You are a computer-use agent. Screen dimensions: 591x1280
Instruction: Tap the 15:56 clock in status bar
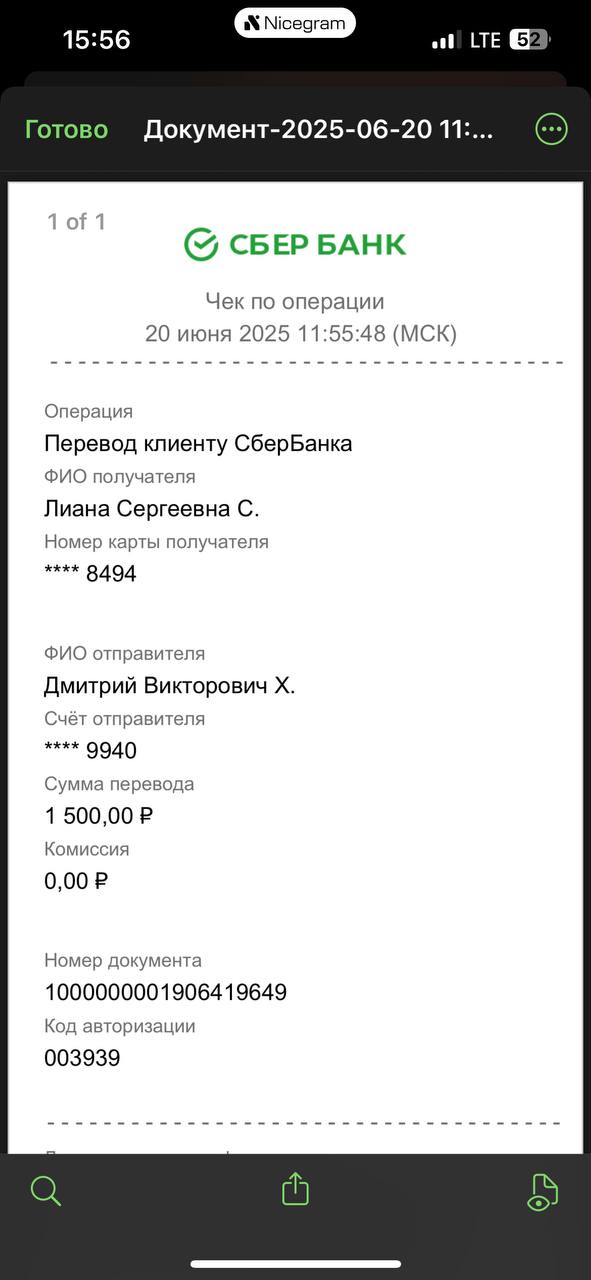click(97, 40)
